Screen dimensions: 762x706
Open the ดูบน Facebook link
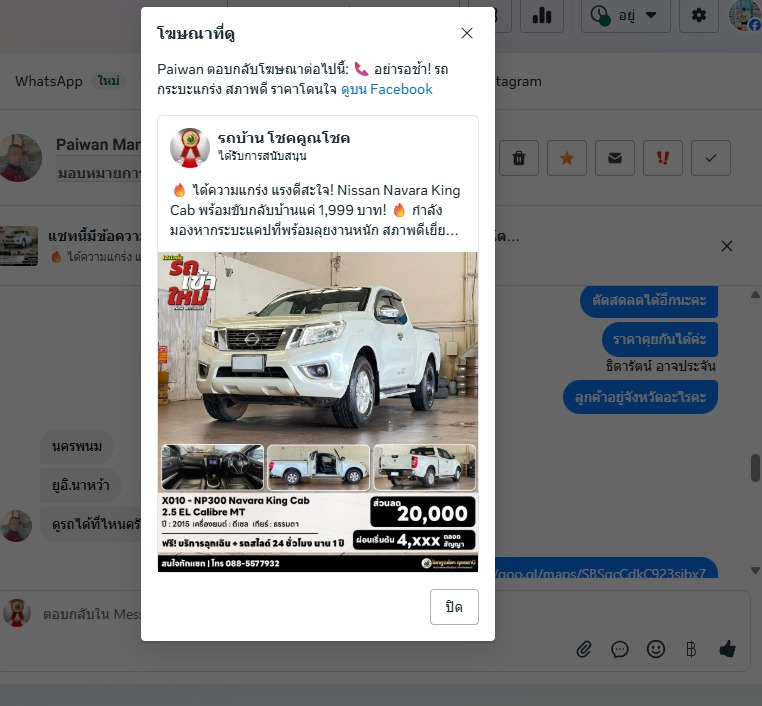[x=386, y=89]
